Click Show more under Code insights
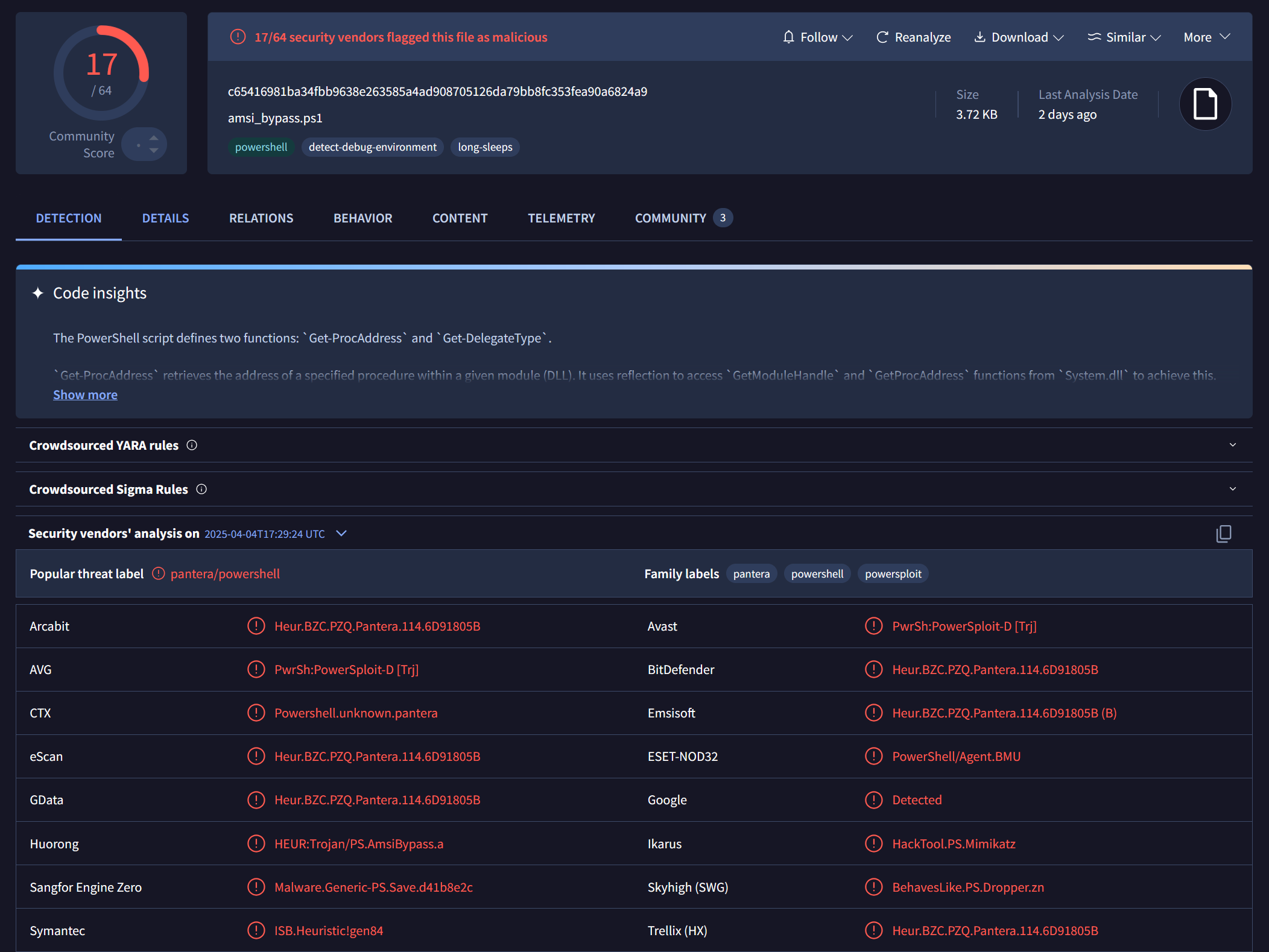Screen dimensions: 1269x952 [85, 394]
